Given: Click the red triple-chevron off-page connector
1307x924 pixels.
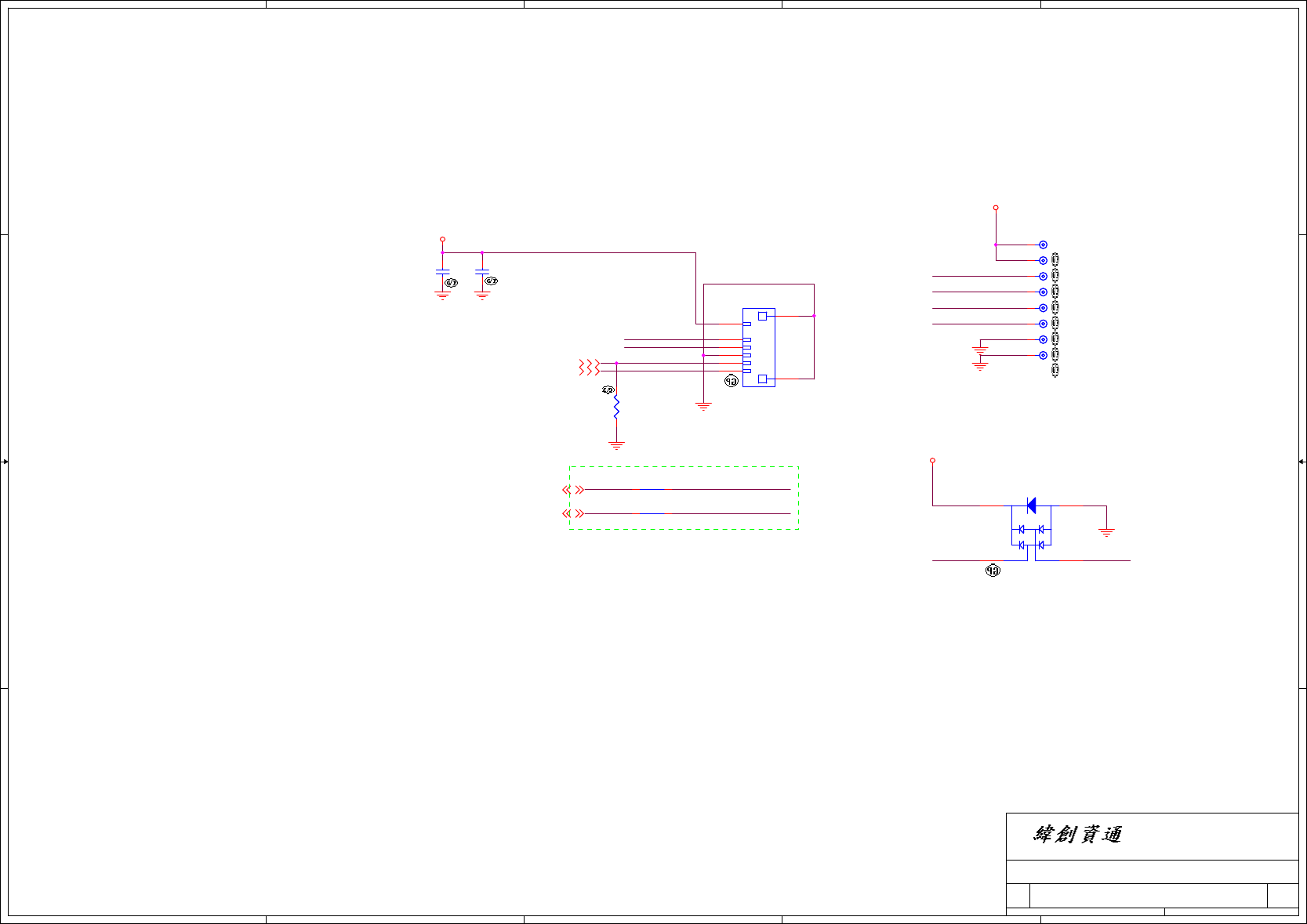Looking at the screenshot, I should tap(589, 367).
